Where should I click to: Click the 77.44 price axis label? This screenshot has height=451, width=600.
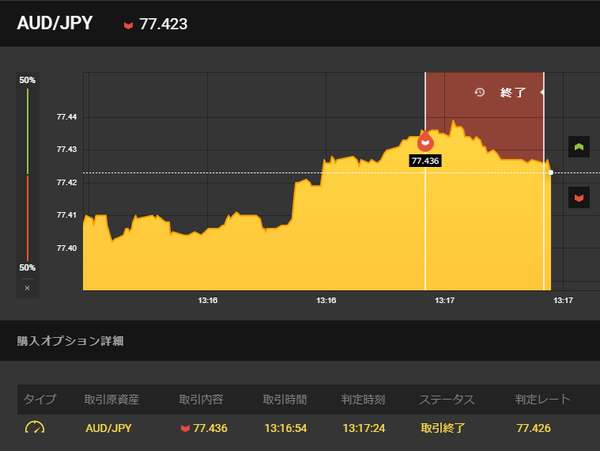pos(67,117)
